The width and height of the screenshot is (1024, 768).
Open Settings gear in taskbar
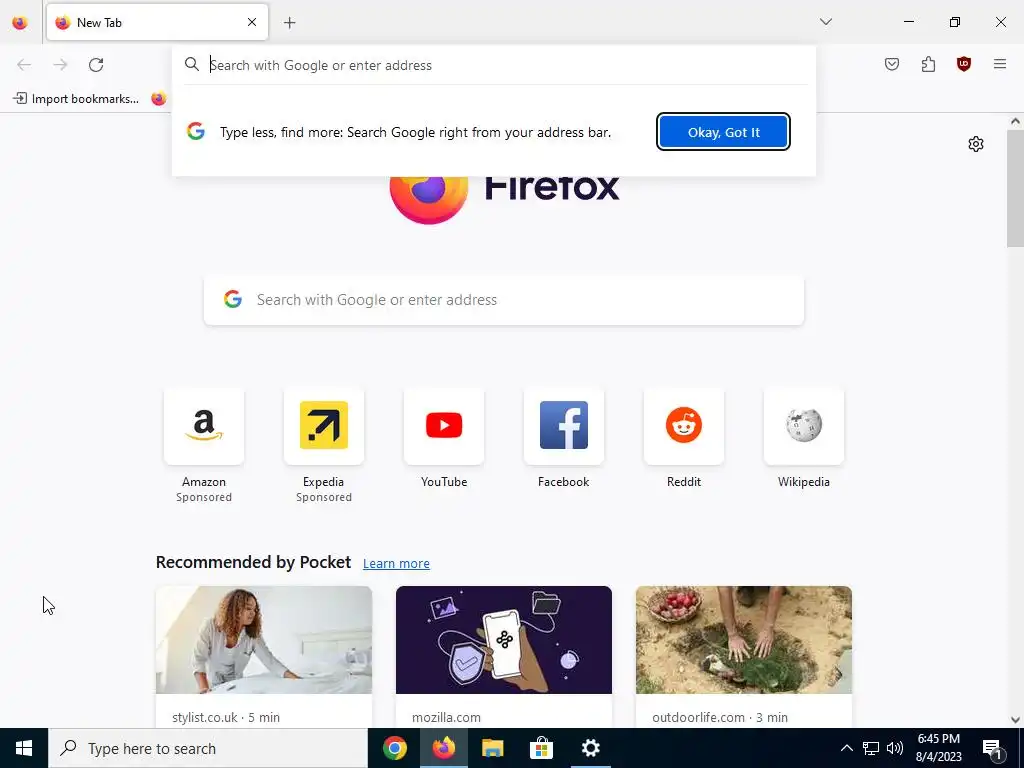[x=590, y=748]
